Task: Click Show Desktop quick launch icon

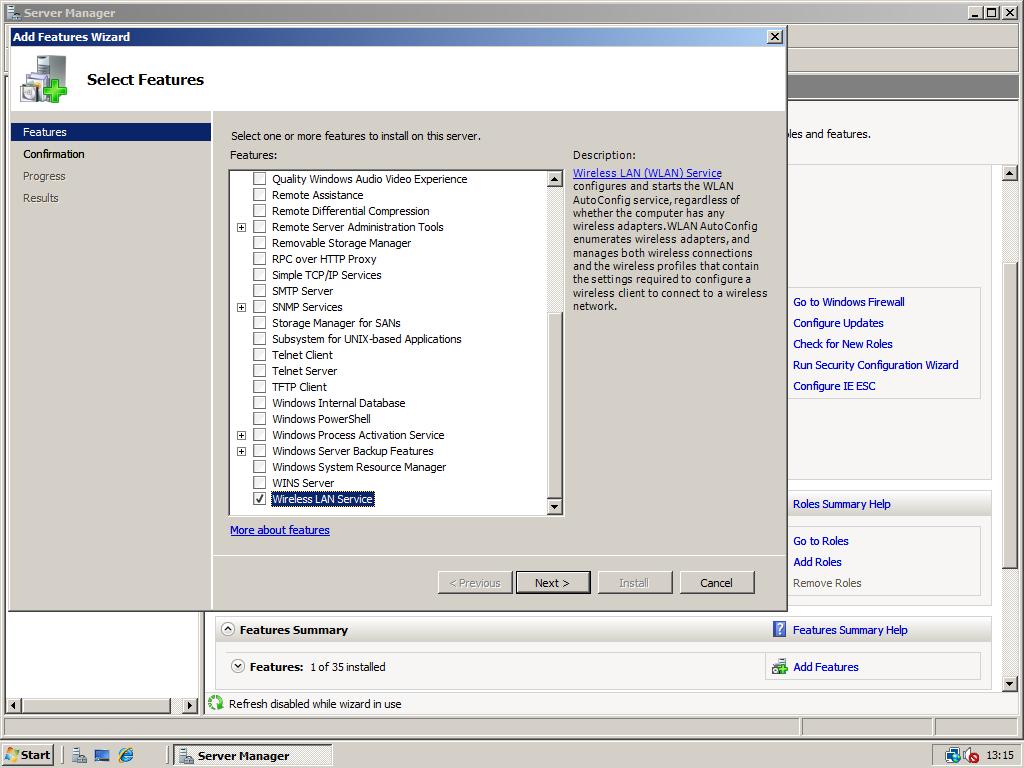Action: click(103, 755)
